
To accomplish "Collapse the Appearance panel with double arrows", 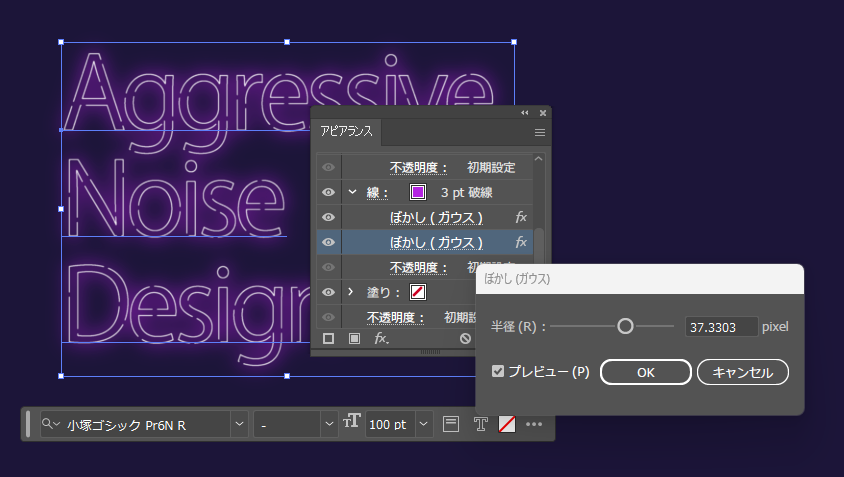I will point(525,113).
